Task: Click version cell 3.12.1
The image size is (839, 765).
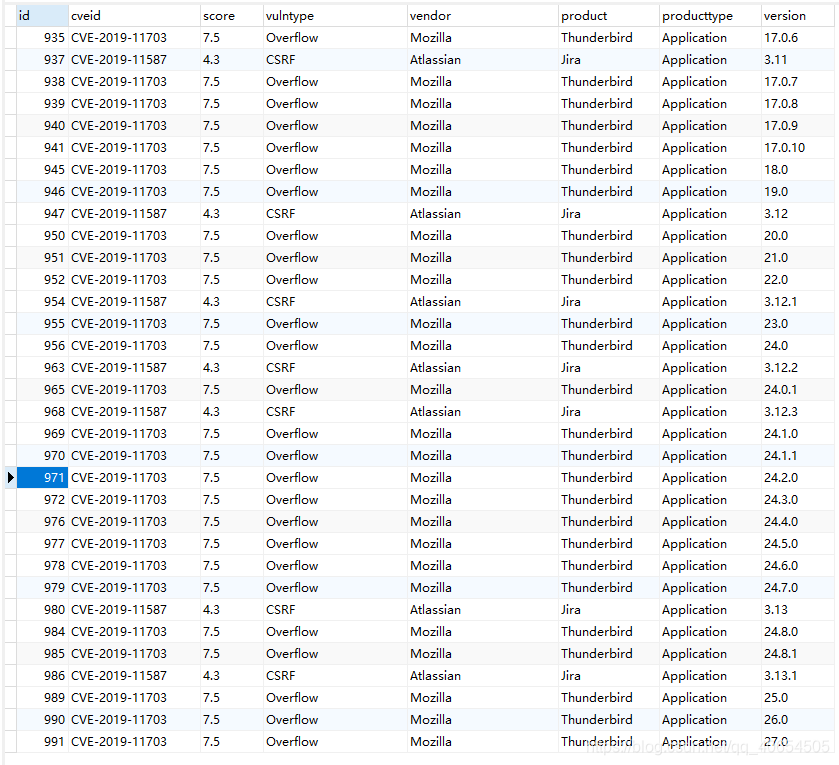Action: pyautogui.click(x=797, y=302)
